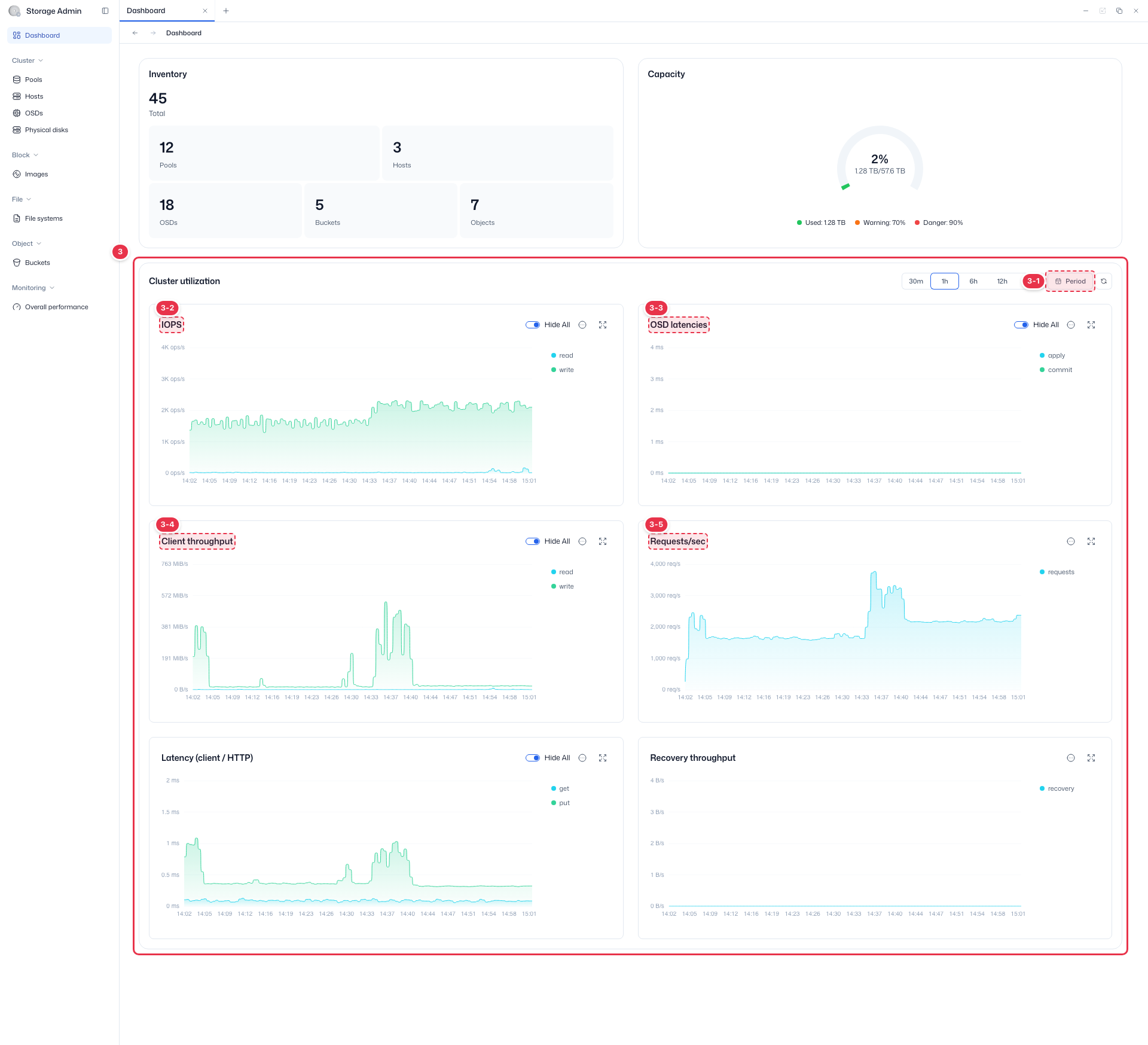Viewport: 1148px width, 1045px height.
Task: Toggle Hide All switch on OSD latencies
Action: pyautogui.click(x=1021, y=325)
